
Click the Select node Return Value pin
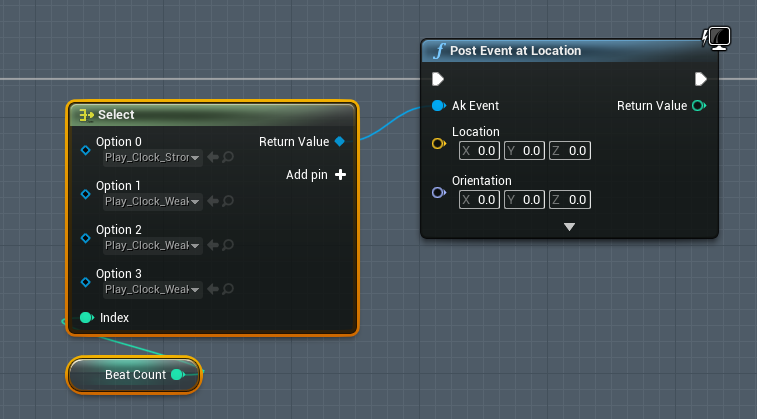(340, 141)
